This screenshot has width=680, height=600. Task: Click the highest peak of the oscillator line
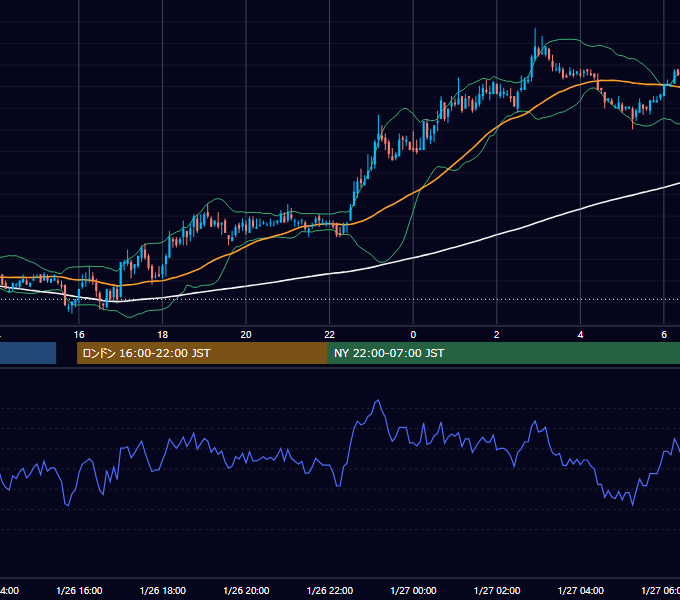(378, 400)
